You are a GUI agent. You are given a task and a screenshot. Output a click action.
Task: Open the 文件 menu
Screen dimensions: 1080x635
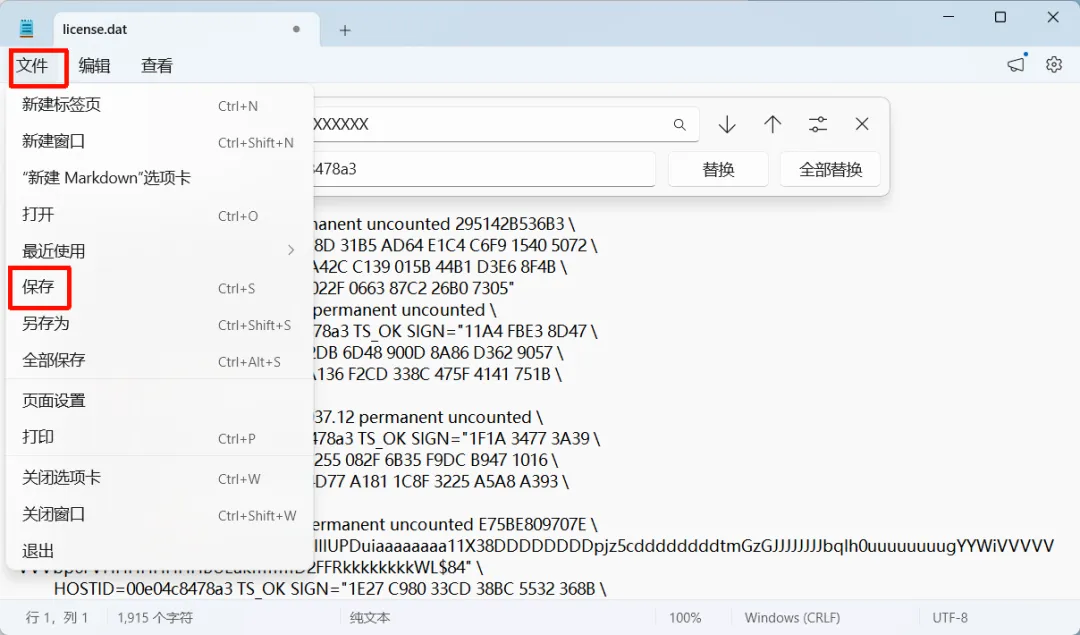32,65
